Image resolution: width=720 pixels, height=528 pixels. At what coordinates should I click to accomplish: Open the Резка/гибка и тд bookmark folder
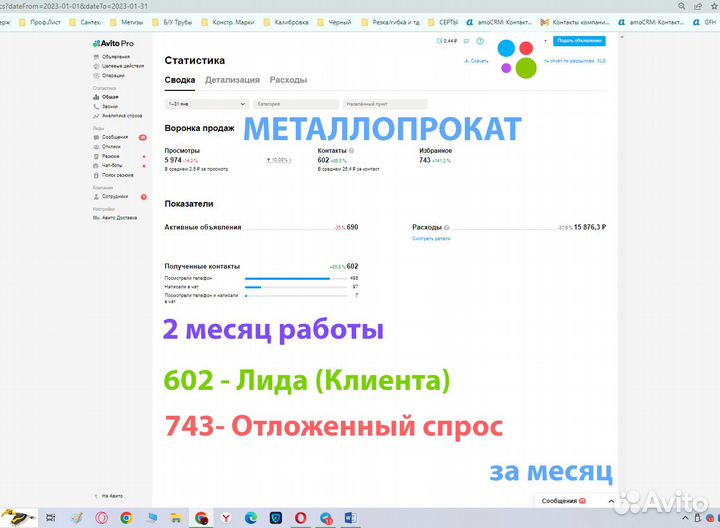pyautogui.click(x=390, y=22)
